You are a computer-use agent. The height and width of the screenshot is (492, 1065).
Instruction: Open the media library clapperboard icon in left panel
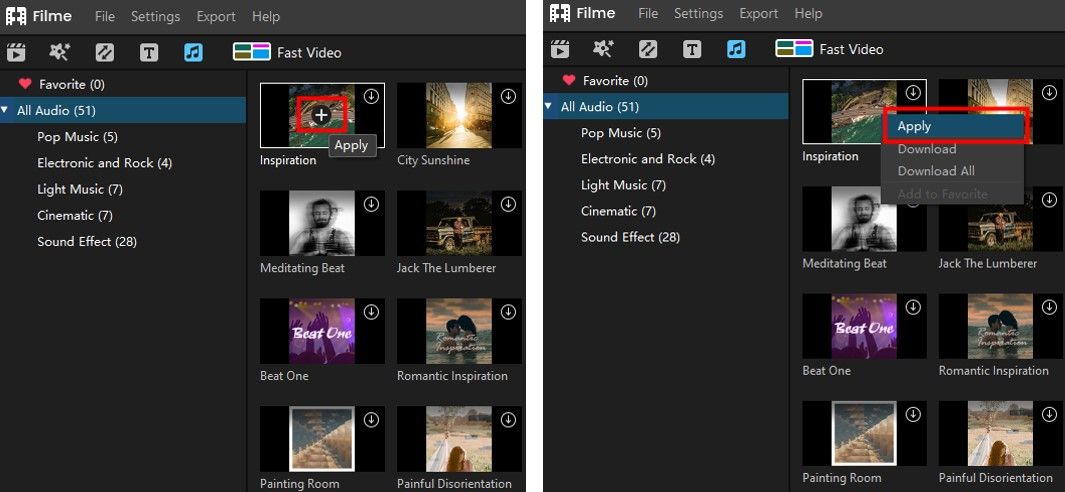pyautogui.click(x=16, y=52)
